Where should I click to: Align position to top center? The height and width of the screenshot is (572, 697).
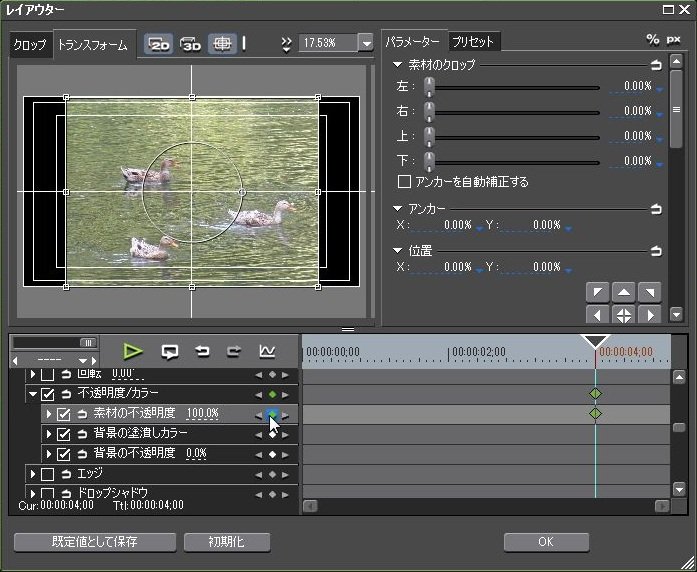click(x=624, y=292)
